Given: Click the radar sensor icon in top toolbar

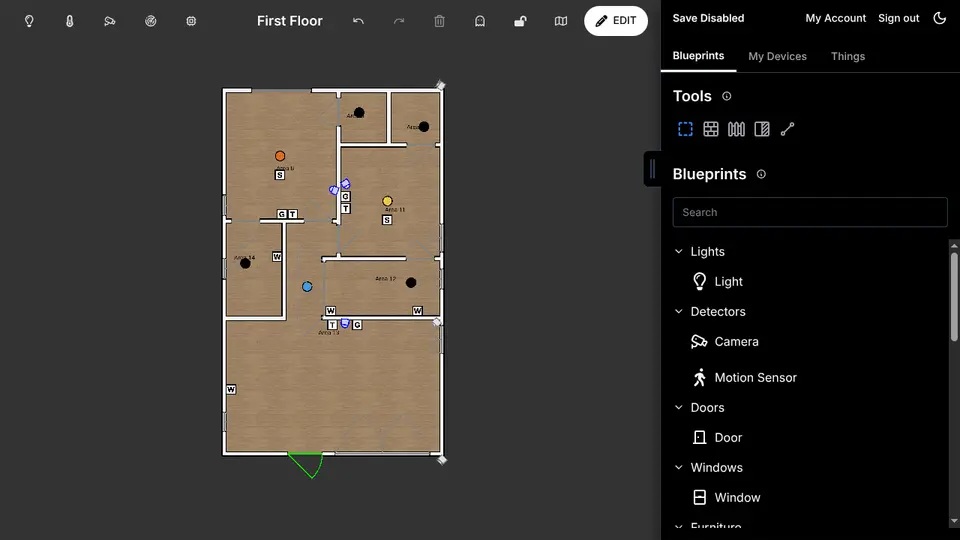Looking at the screenshot, I should 151,21.
